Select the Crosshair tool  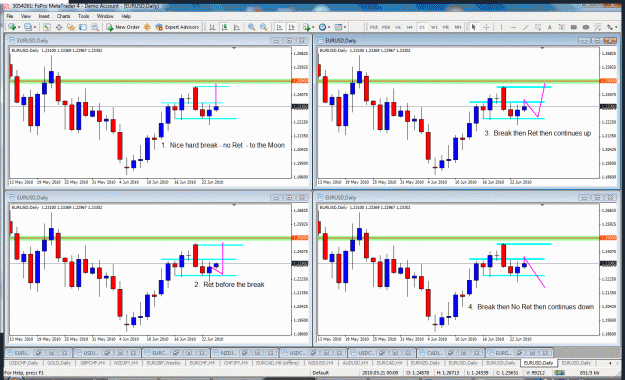pos(486,27)
